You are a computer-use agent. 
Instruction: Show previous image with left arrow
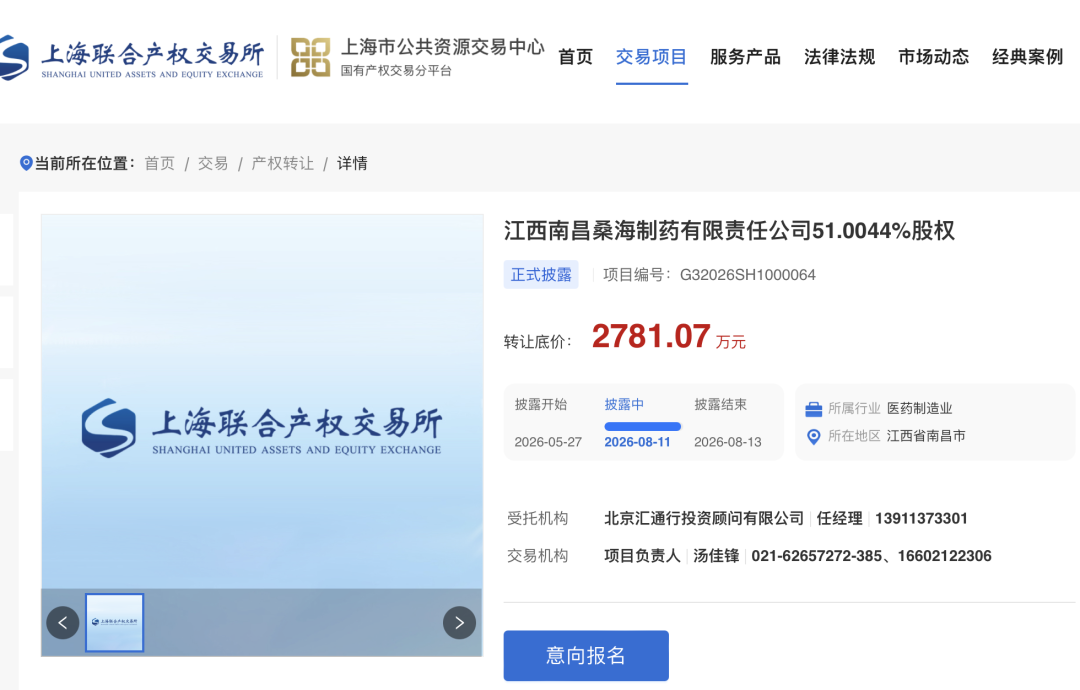[x=63, y=623]
